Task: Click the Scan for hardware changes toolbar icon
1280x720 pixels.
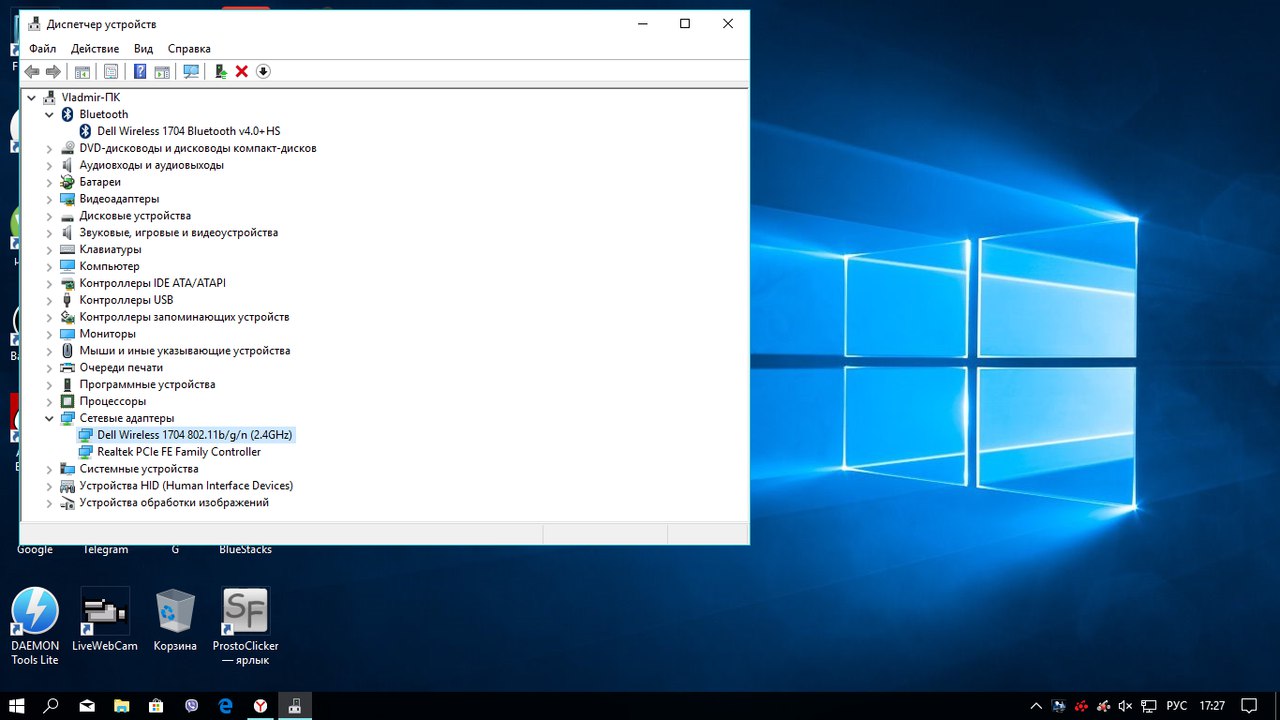Action: 190,71
